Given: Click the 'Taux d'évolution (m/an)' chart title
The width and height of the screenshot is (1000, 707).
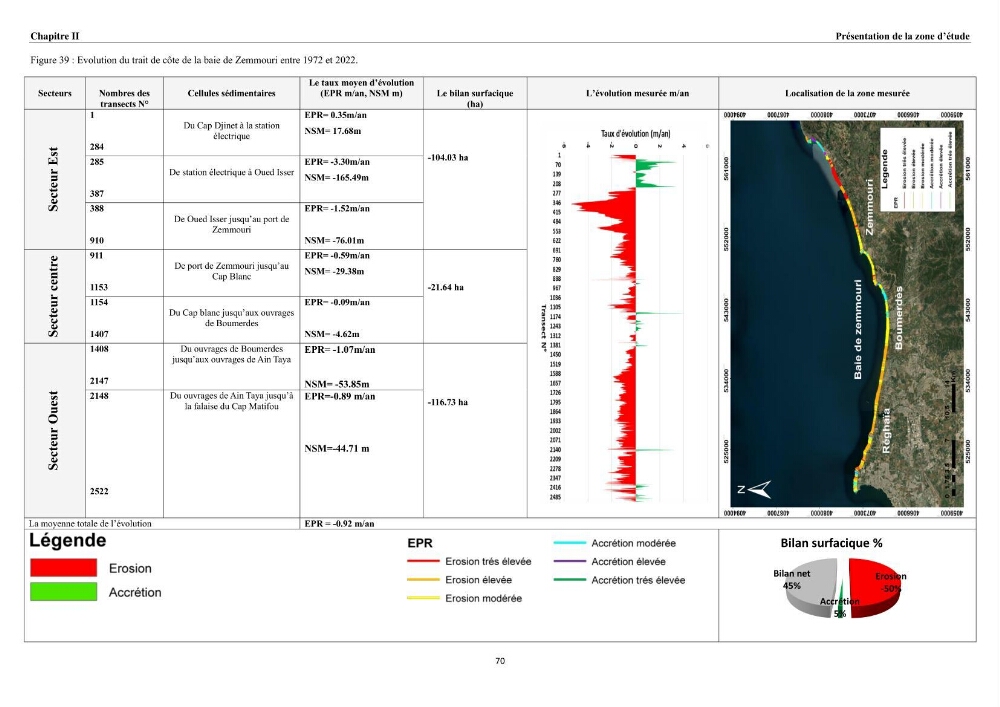Looking at the screenshot, I should pos(635,133).
